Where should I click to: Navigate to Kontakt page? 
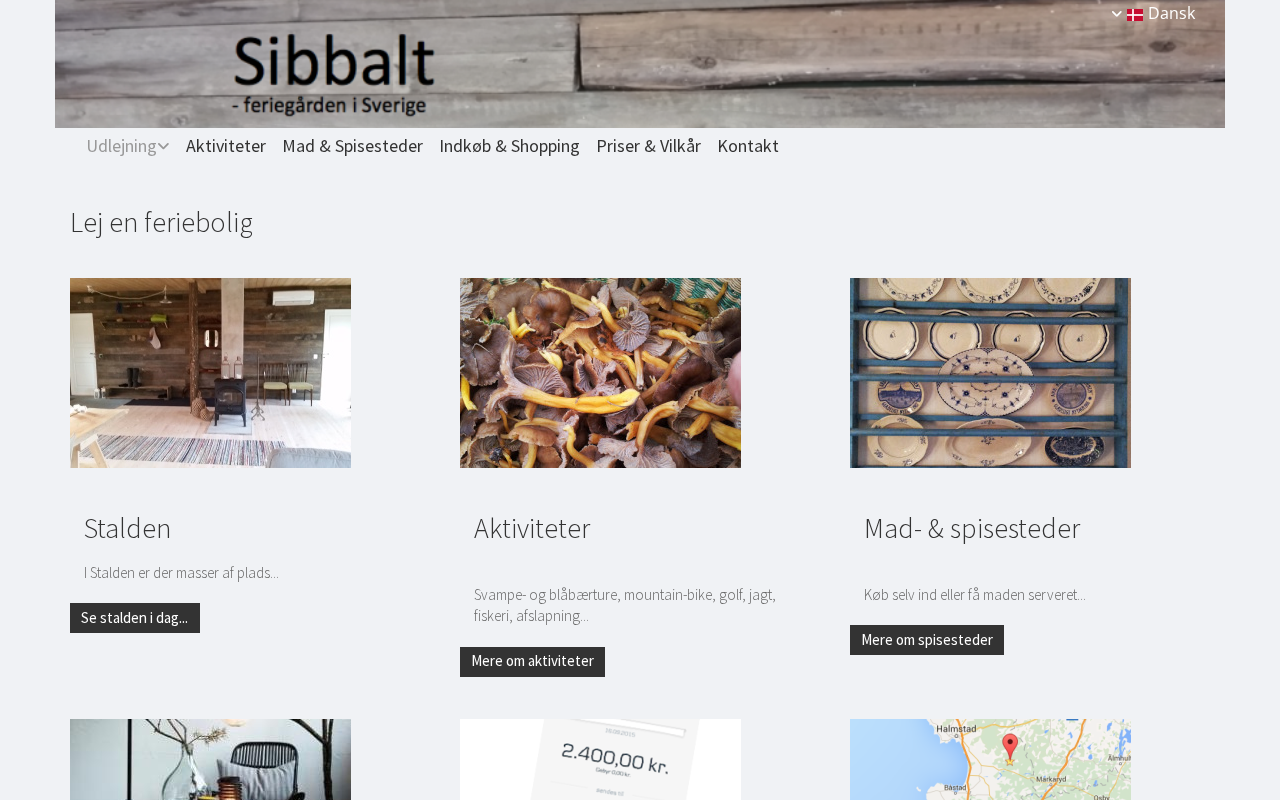pos(748,146)
